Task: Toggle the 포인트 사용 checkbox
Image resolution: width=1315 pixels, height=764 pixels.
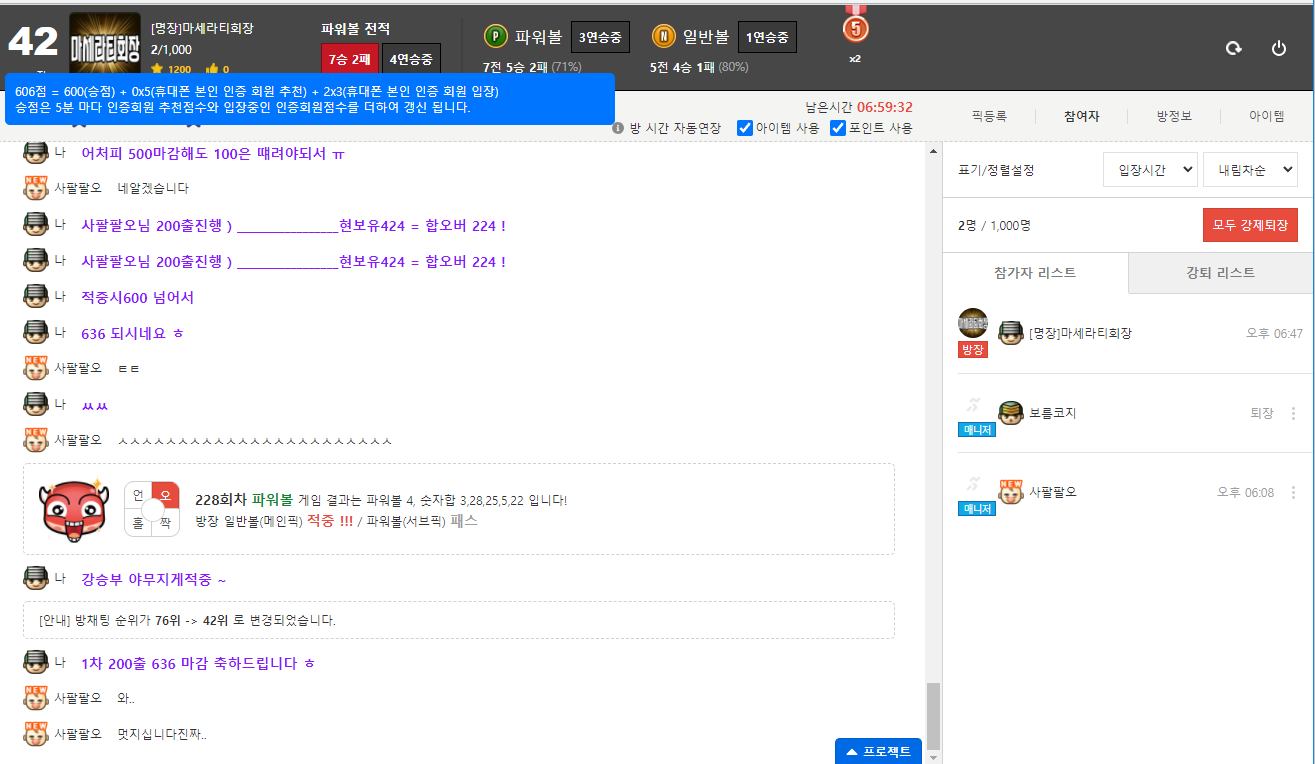Action: [x=838, y=128]
